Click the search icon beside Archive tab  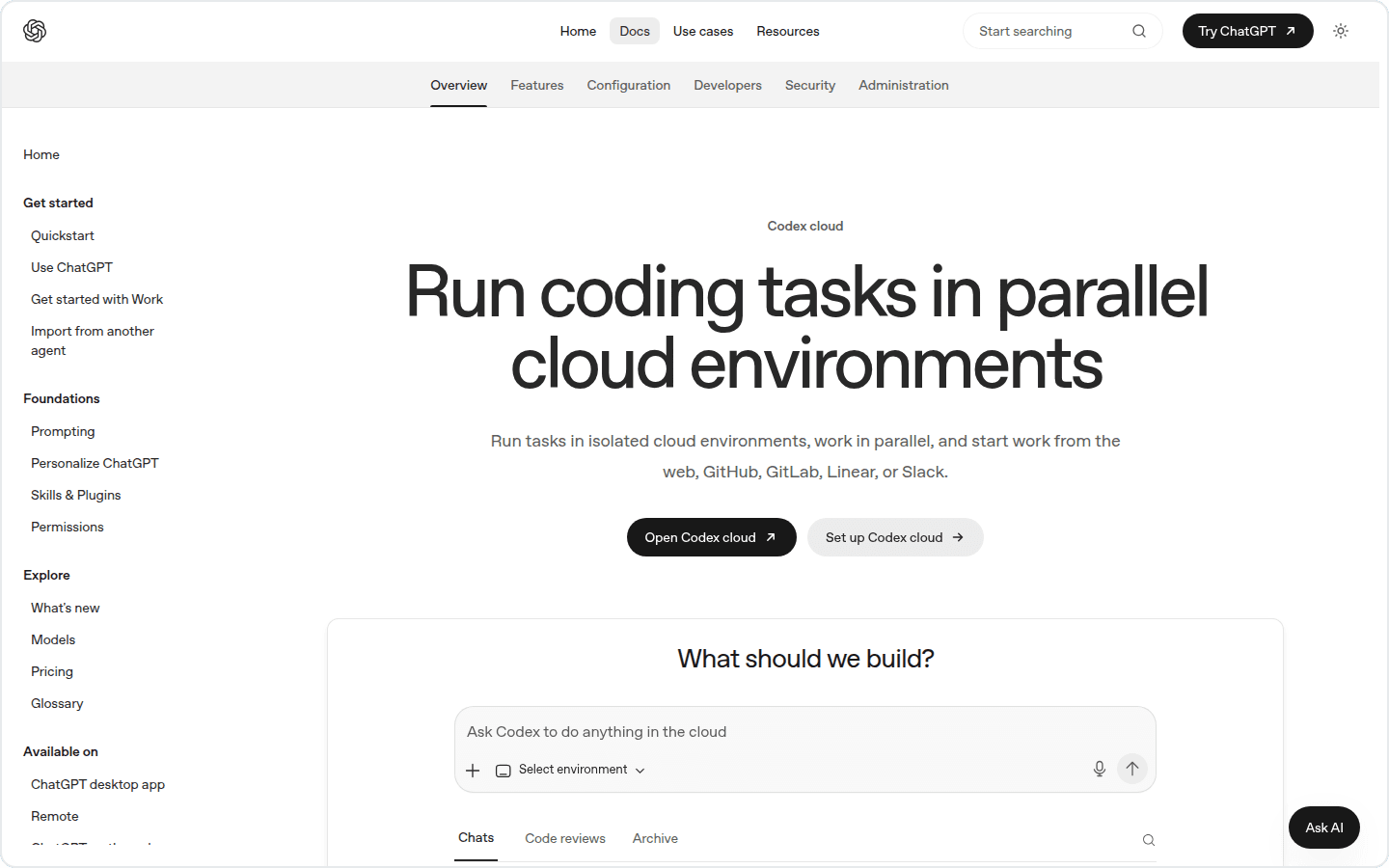pyautogui.click(x=1149, y=840)
